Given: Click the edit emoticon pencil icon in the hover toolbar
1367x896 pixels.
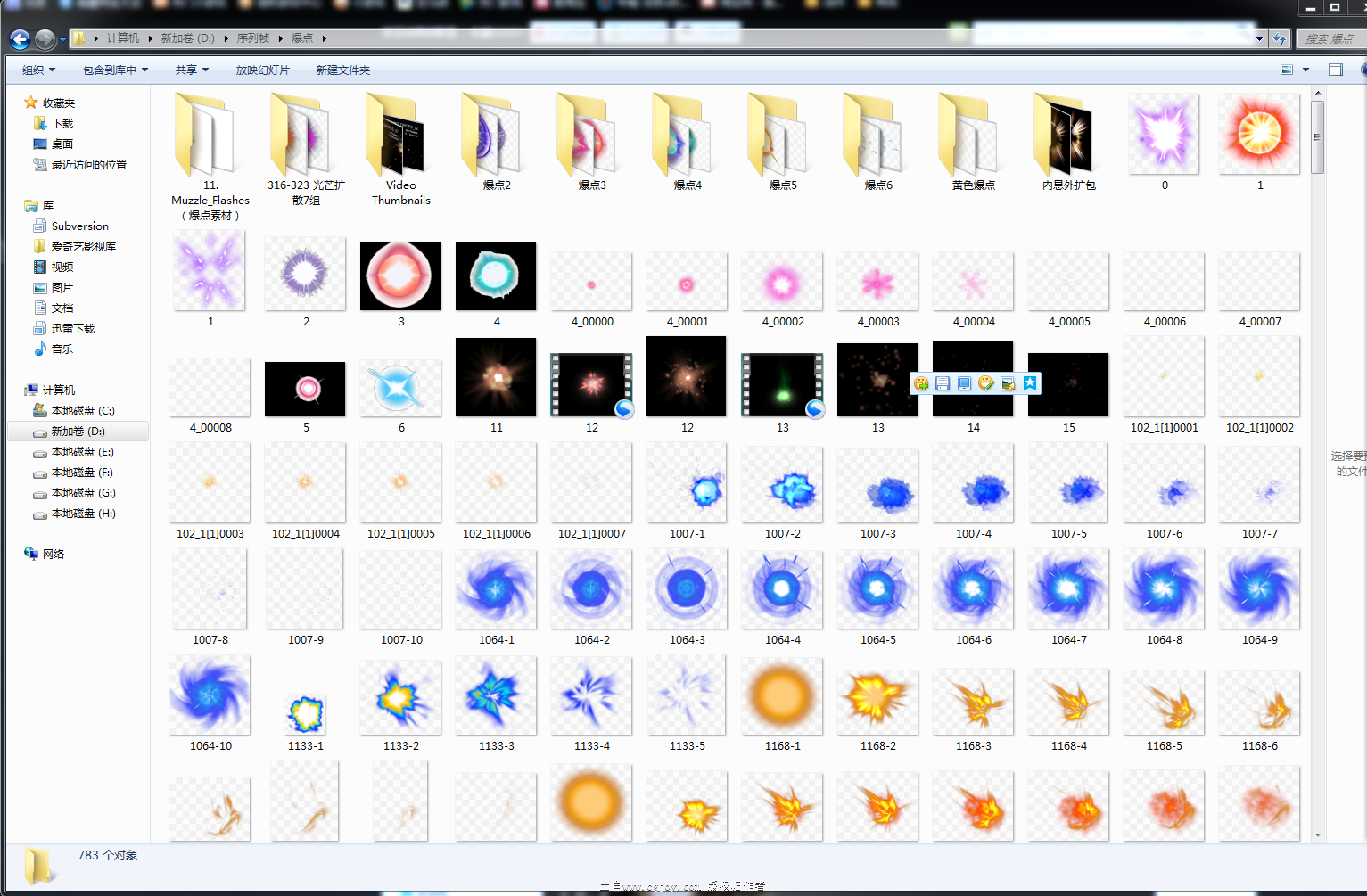Looking at the screenshot, I should point(985,383).
